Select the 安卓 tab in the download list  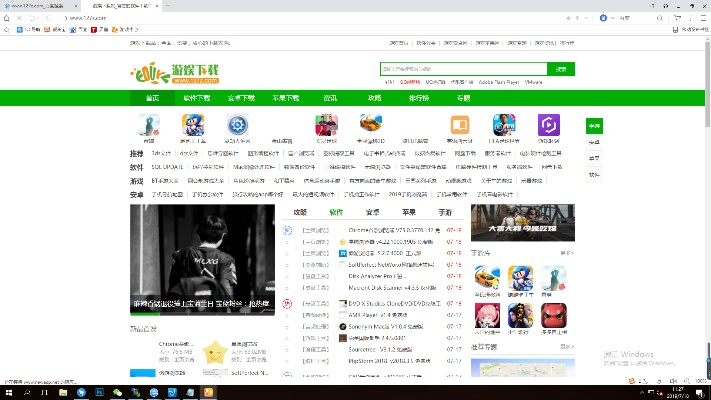(x=372, y=213)
